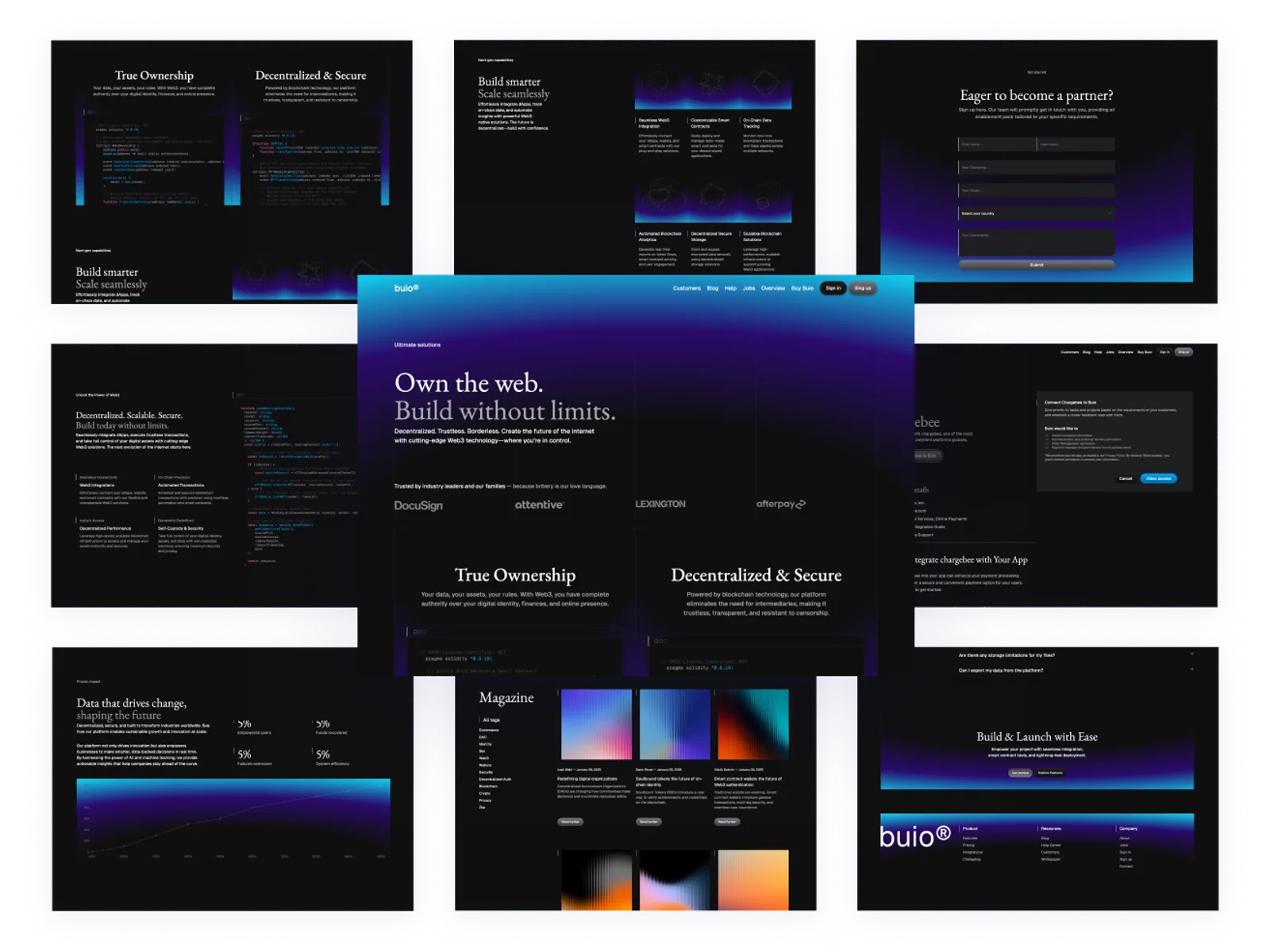
Task: Click the blue Allow access button
Action: 1158,478
